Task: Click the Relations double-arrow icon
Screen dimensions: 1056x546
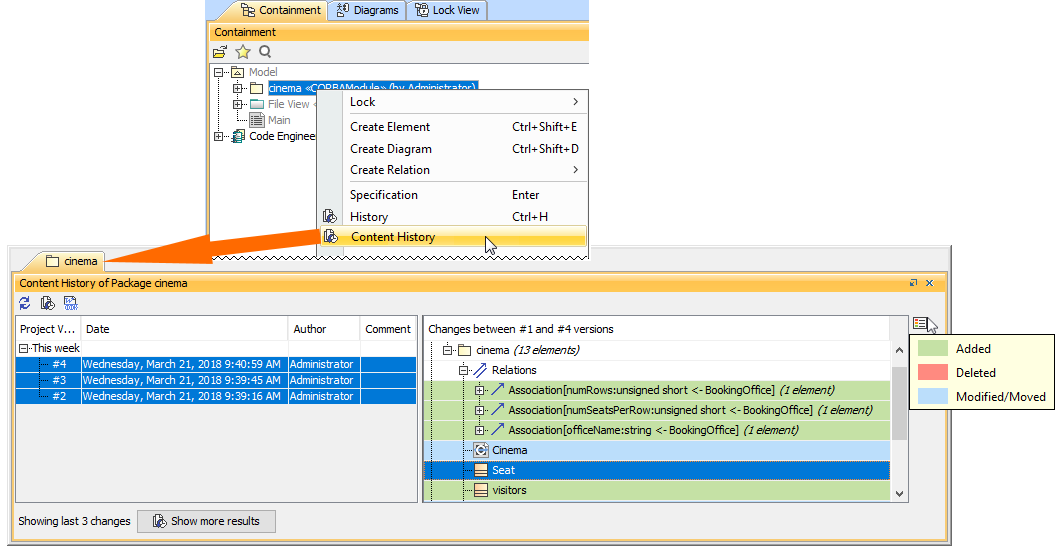Action: click(x=480, y=370)
